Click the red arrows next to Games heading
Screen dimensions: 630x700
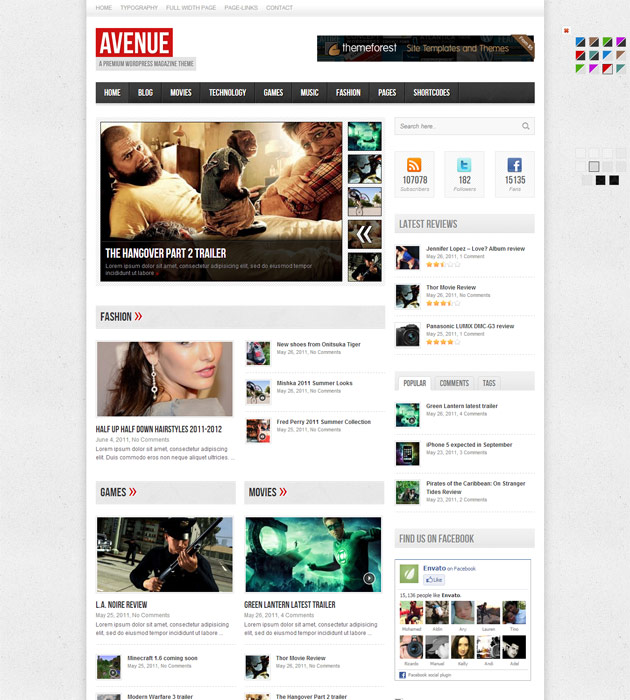[133, 492]
